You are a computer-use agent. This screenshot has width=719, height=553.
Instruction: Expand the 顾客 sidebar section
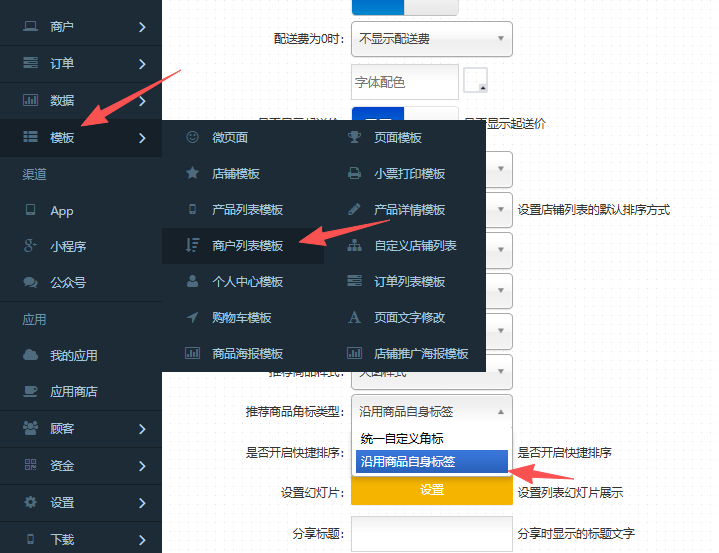(80, 428)
